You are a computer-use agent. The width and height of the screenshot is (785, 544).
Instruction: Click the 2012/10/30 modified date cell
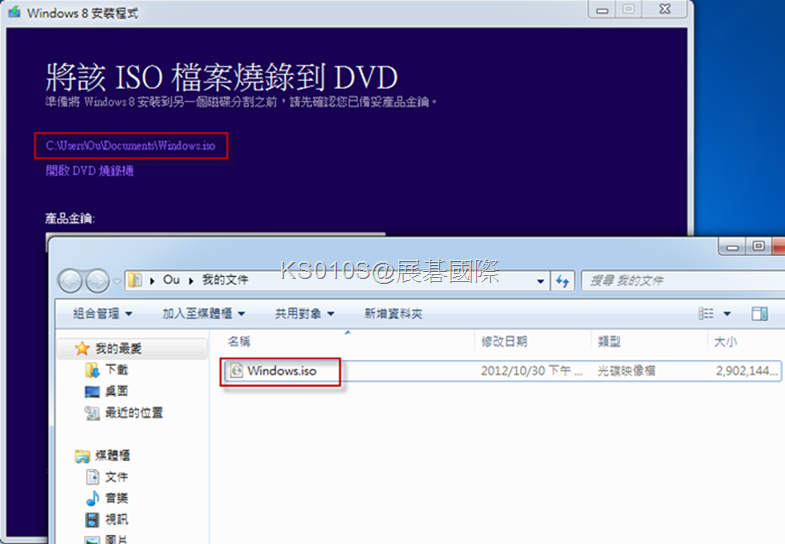click(x=532, y=371)
